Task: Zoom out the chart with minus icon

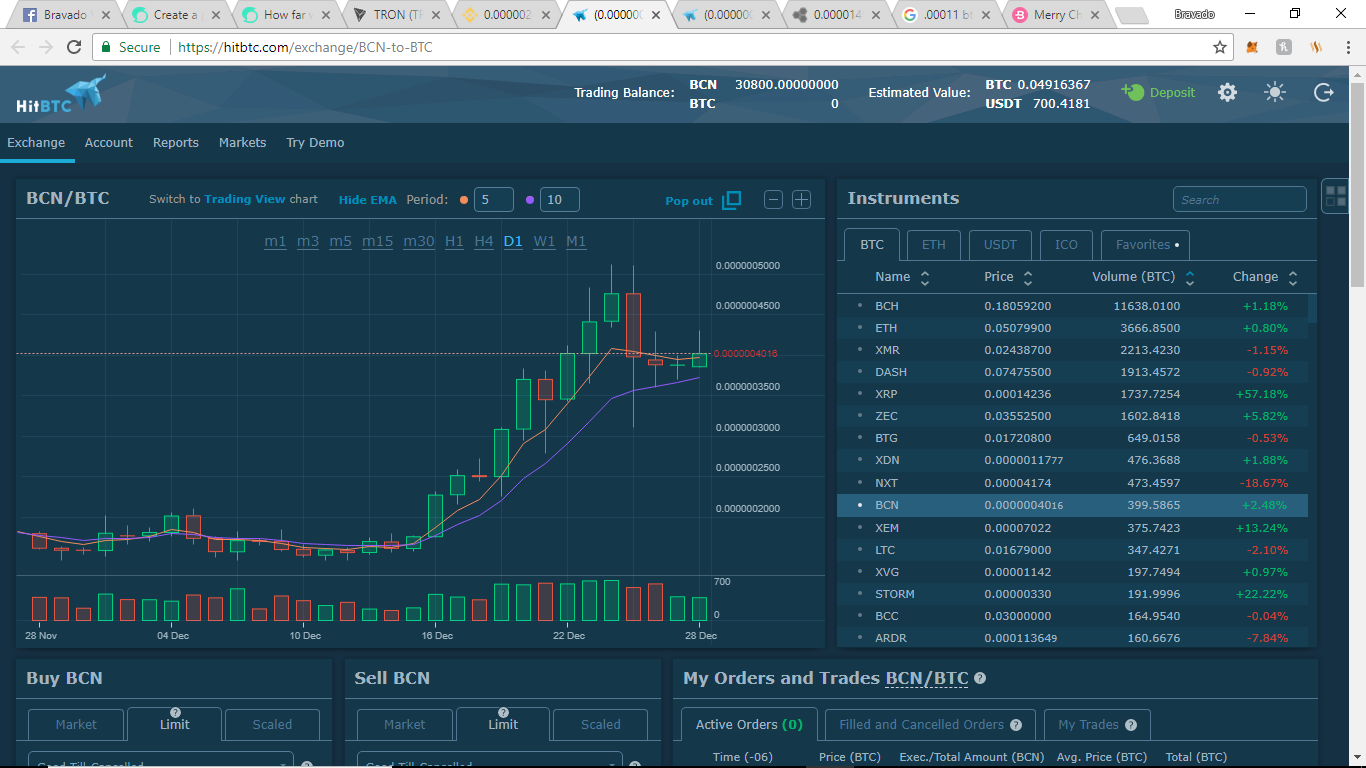Action: (x=773, y=200)
